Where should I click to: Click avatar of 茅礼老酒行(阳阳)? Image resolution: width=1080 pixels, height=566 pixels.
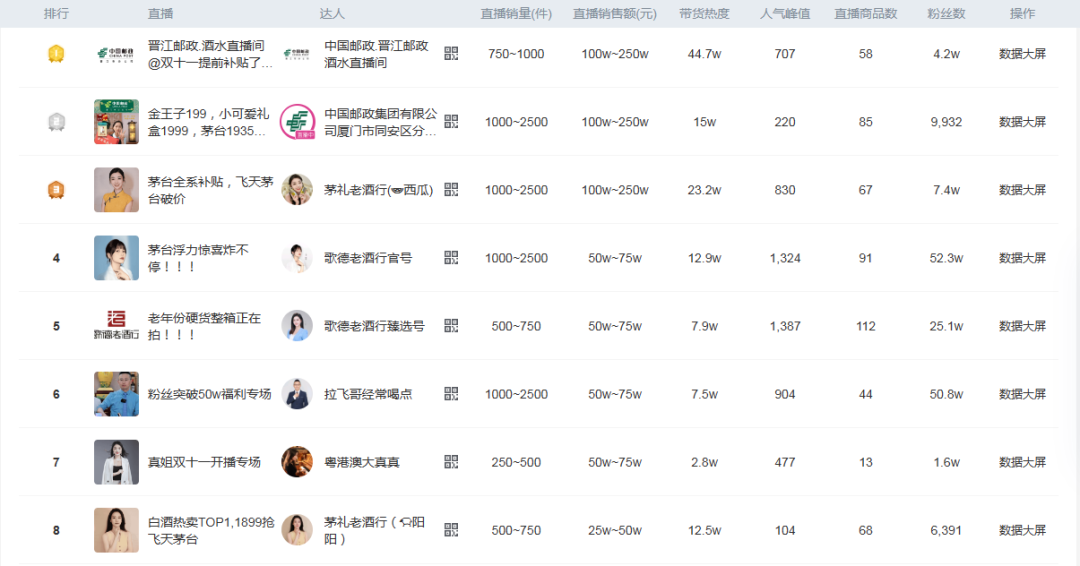point(297,530)
